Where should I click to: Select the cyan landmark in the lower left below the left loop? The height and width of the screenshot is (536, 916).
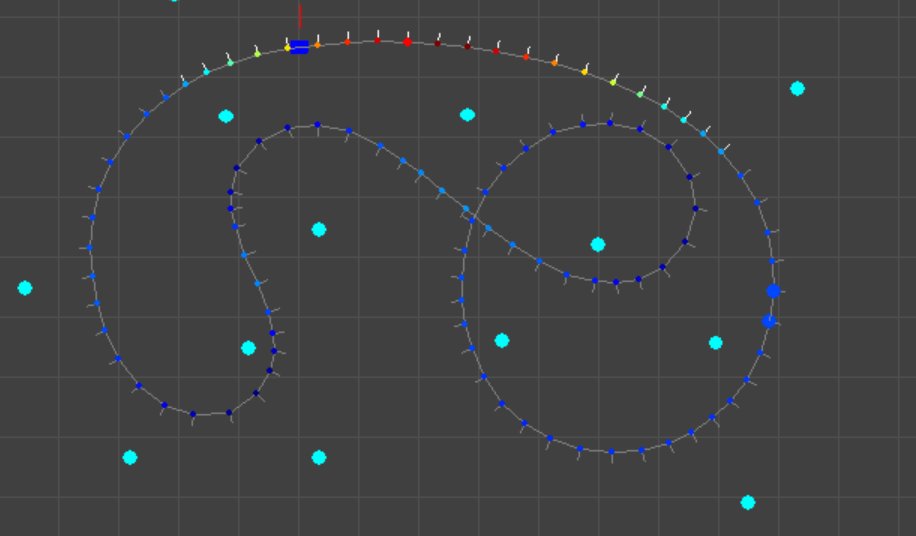click(130, 458)
